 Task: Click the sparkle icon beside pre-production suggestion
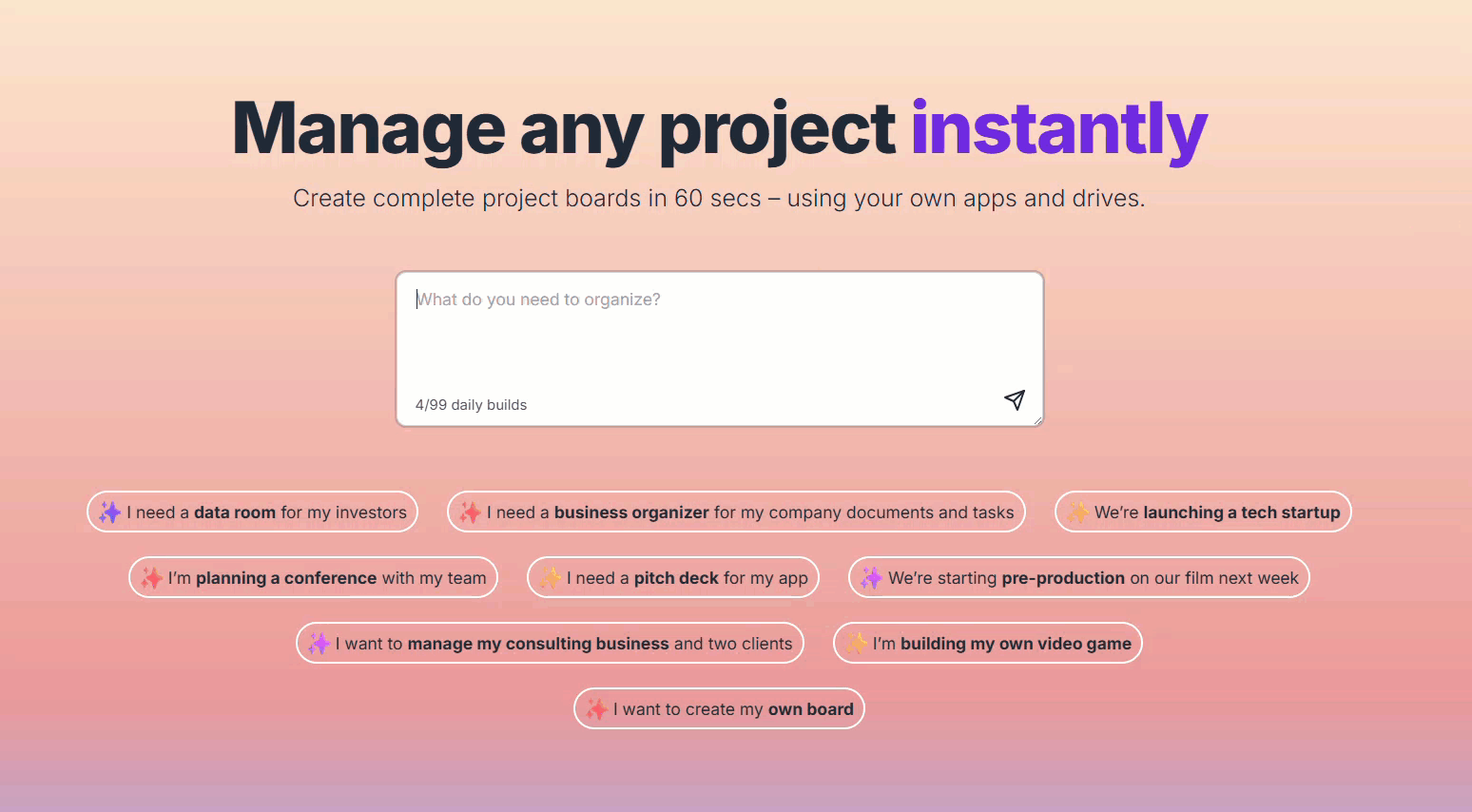(x=871, y=578)
